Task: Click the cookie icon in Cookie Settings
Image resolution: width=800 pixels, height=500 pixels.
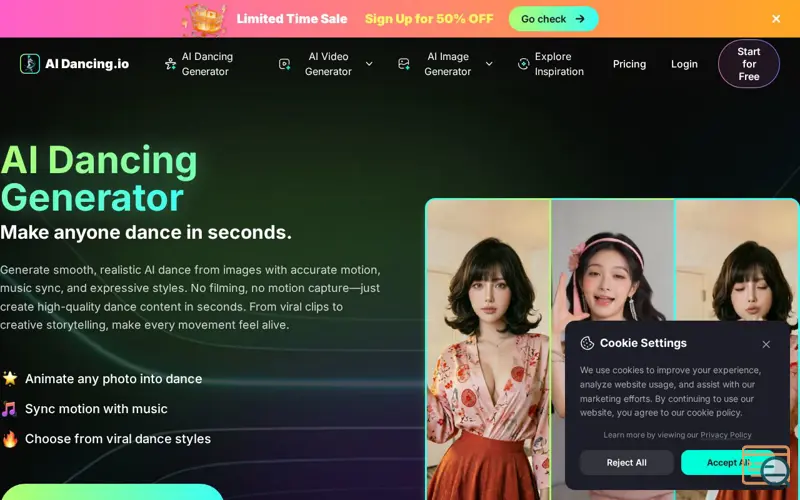Action: (587, 343)
